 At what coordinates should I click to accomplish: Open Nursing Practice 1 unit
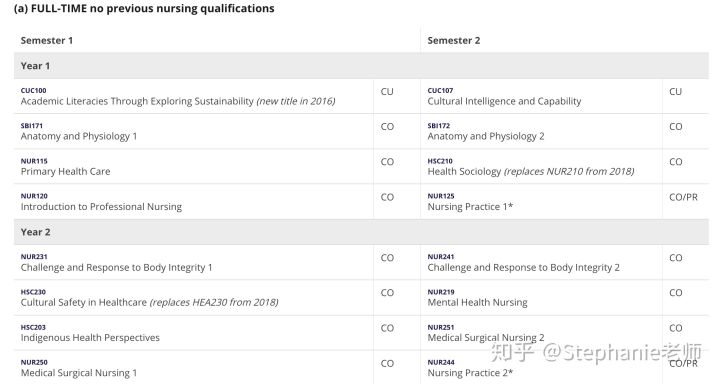(x=470, y=207)
